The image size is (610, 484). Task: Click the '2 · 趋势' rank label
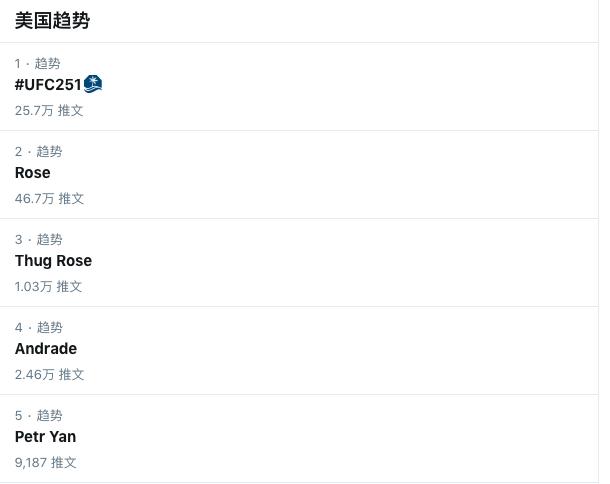(x=39, y=151)
